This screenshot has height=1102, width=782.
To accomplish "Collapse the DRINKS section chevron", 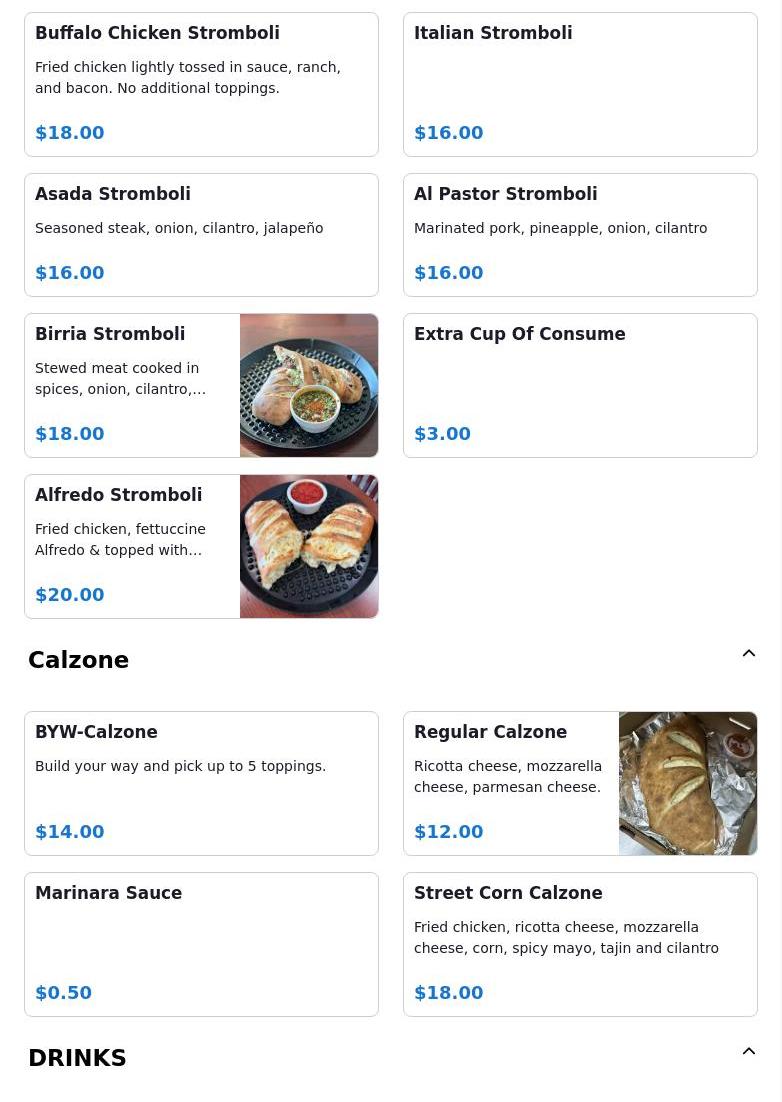I will click(748, 1051).
